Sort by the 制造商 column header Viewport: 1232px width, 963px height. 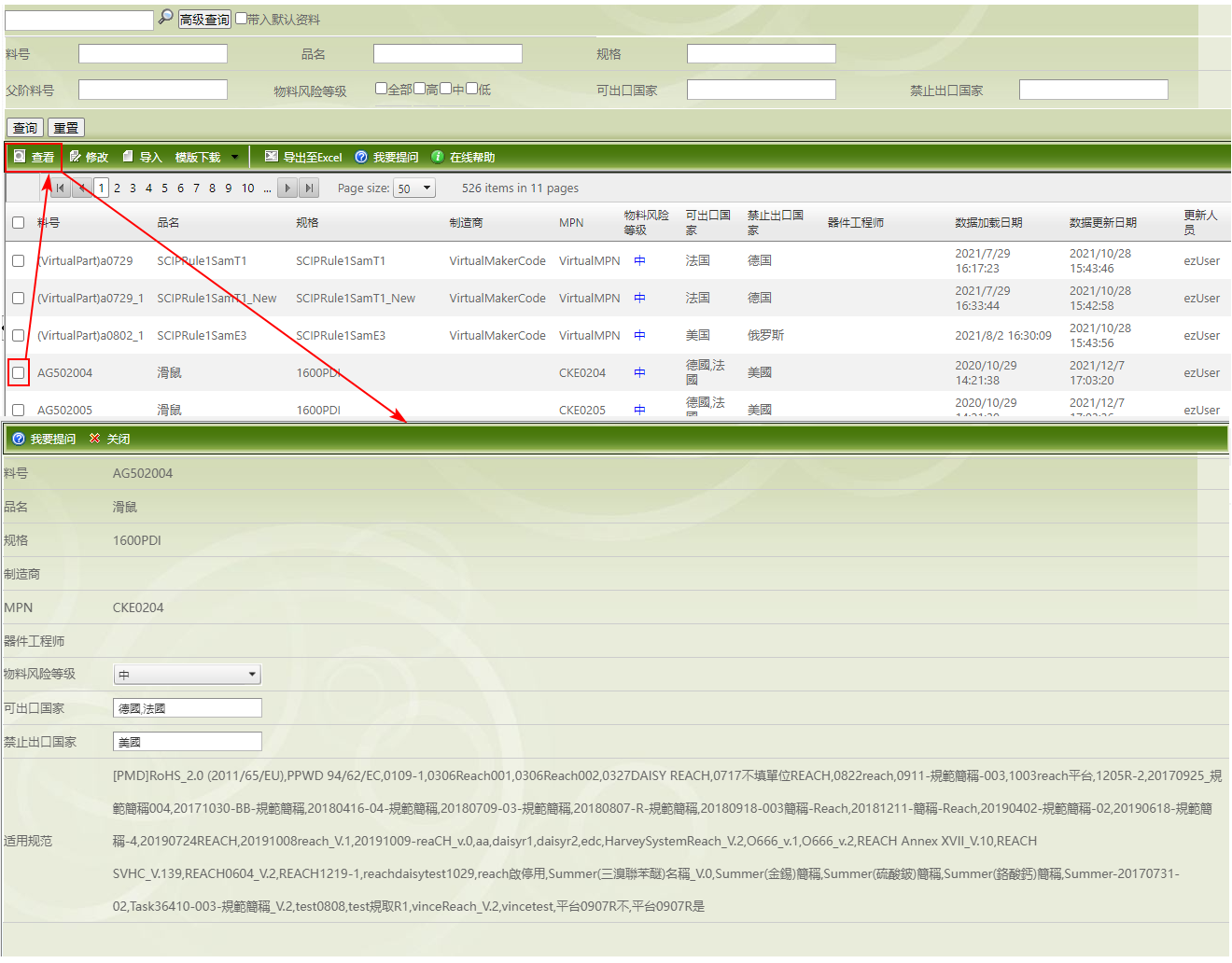tap(466, 222)
